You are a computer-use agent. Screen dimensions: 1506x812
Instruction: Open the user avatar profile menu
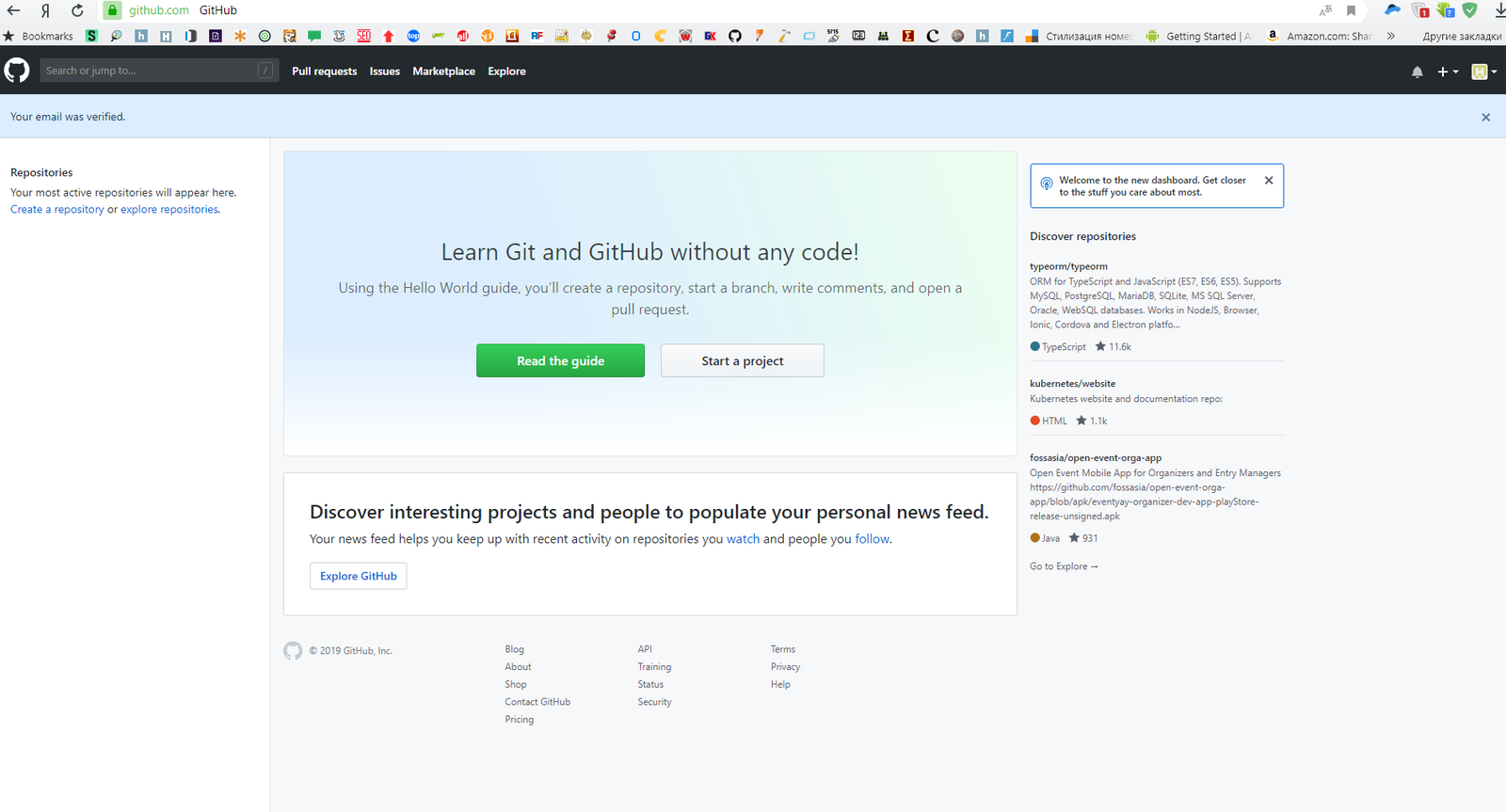point(1483,72)
